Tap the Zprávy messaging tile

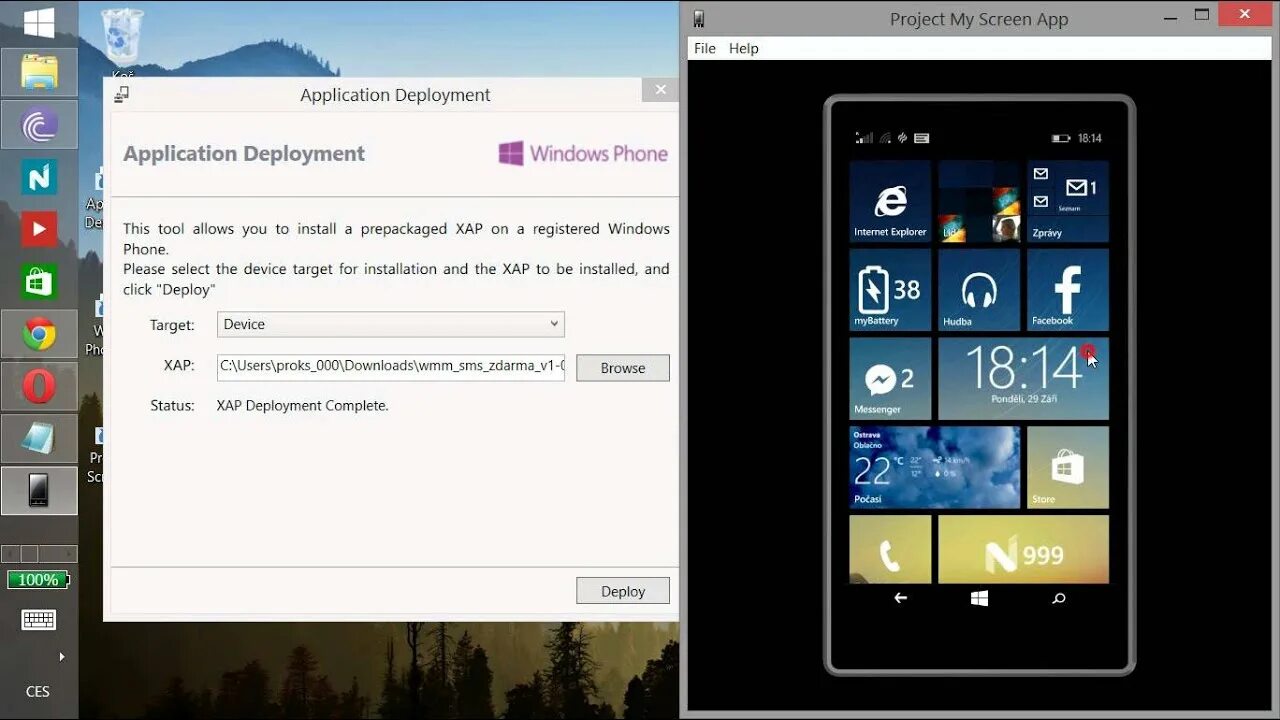(1068, 201)
